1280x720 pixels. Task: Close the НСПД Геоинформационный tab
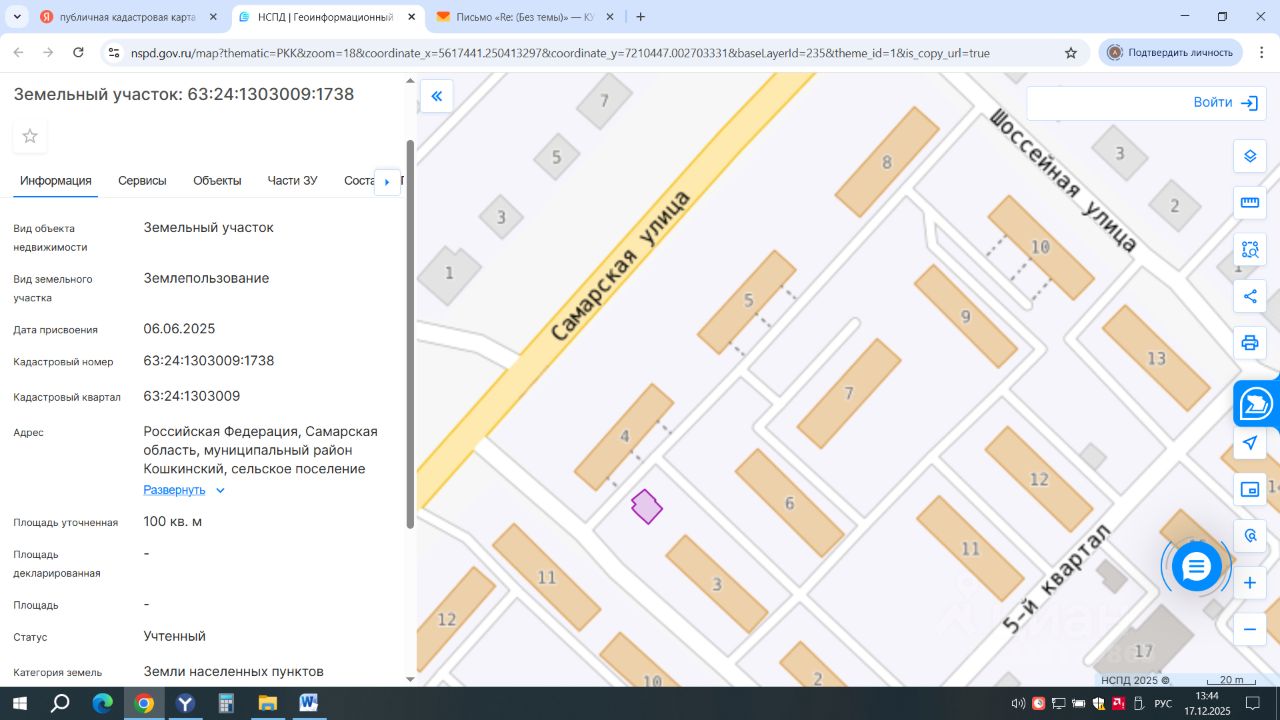(412, 17)
